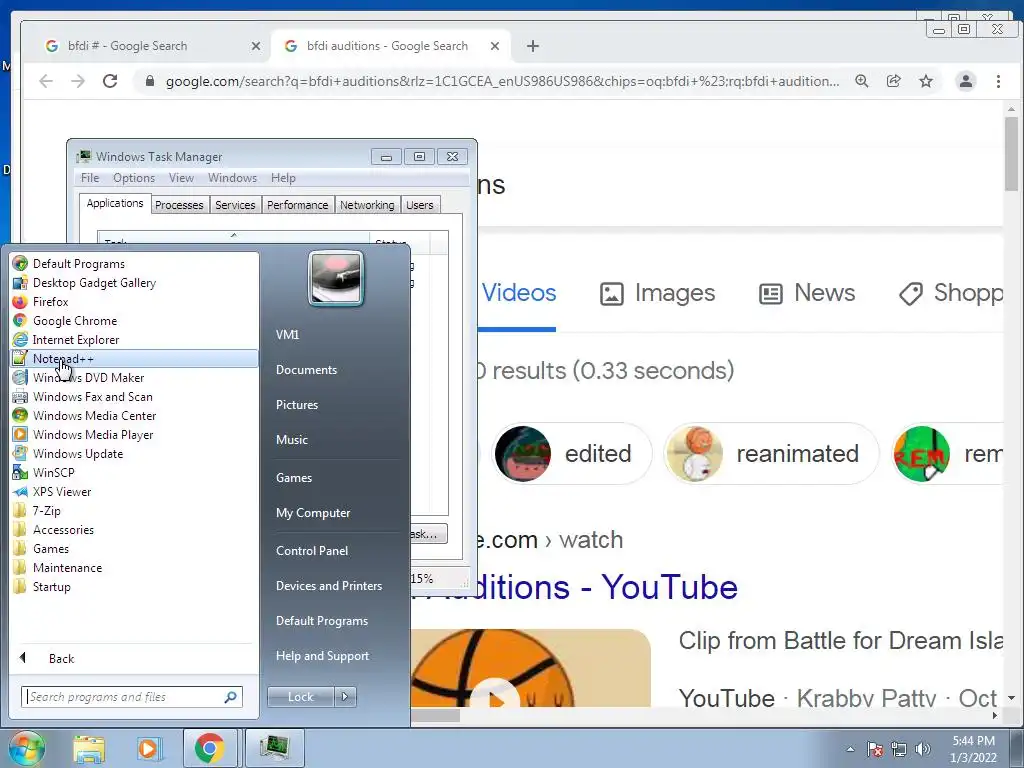The image size is (1024, 768).
Task: Go back in Chrome history
Action: [x=46, y=81]
